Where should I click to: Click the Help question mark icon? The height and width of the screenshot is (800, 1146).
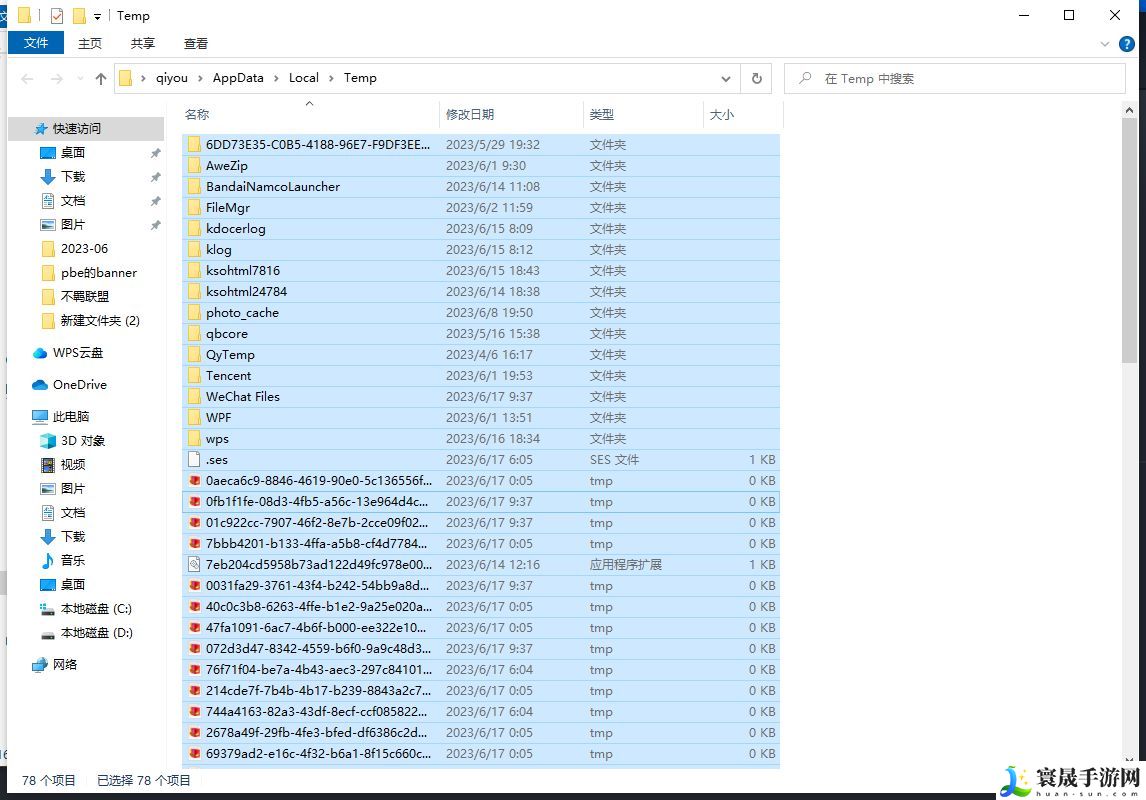[x=1126, y=44]
